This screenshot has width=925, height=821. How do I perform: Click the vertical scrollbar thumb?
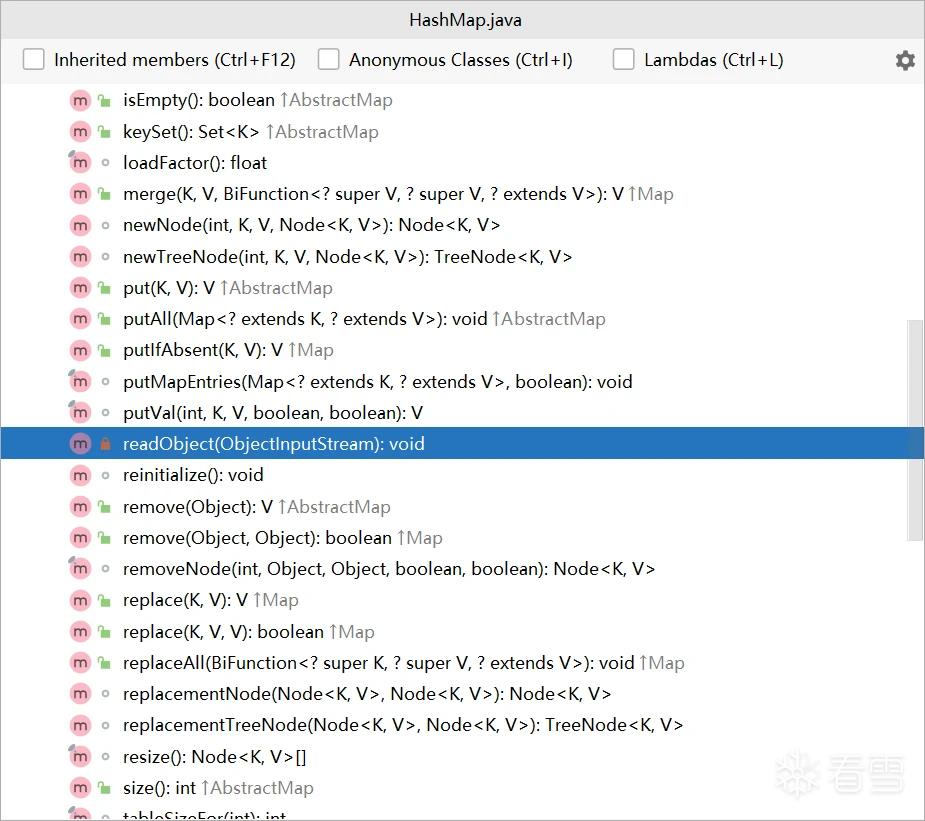pos(915,430)
